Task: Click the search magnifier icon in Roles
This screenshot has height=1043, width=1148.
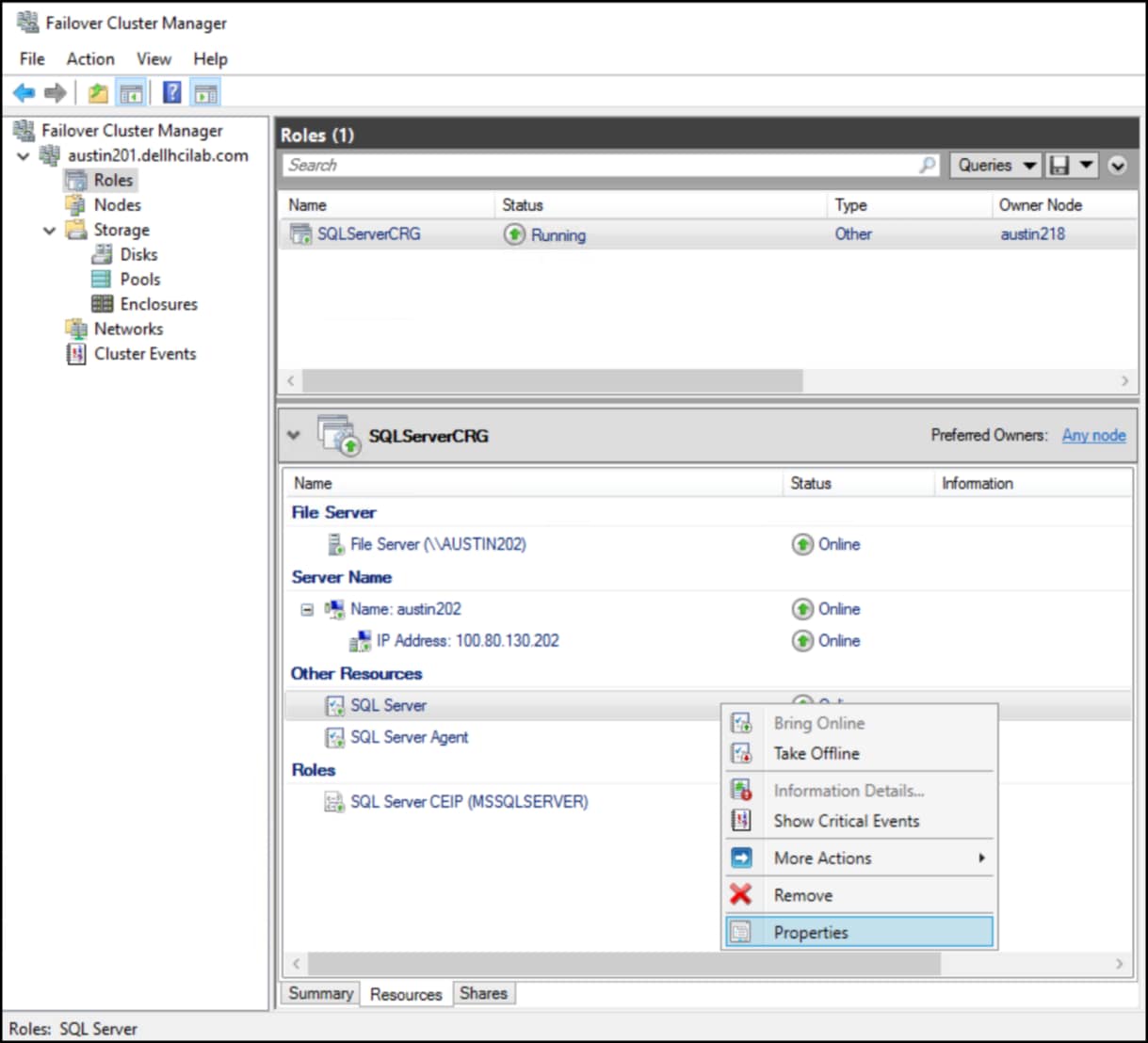Action: point(928,165)
